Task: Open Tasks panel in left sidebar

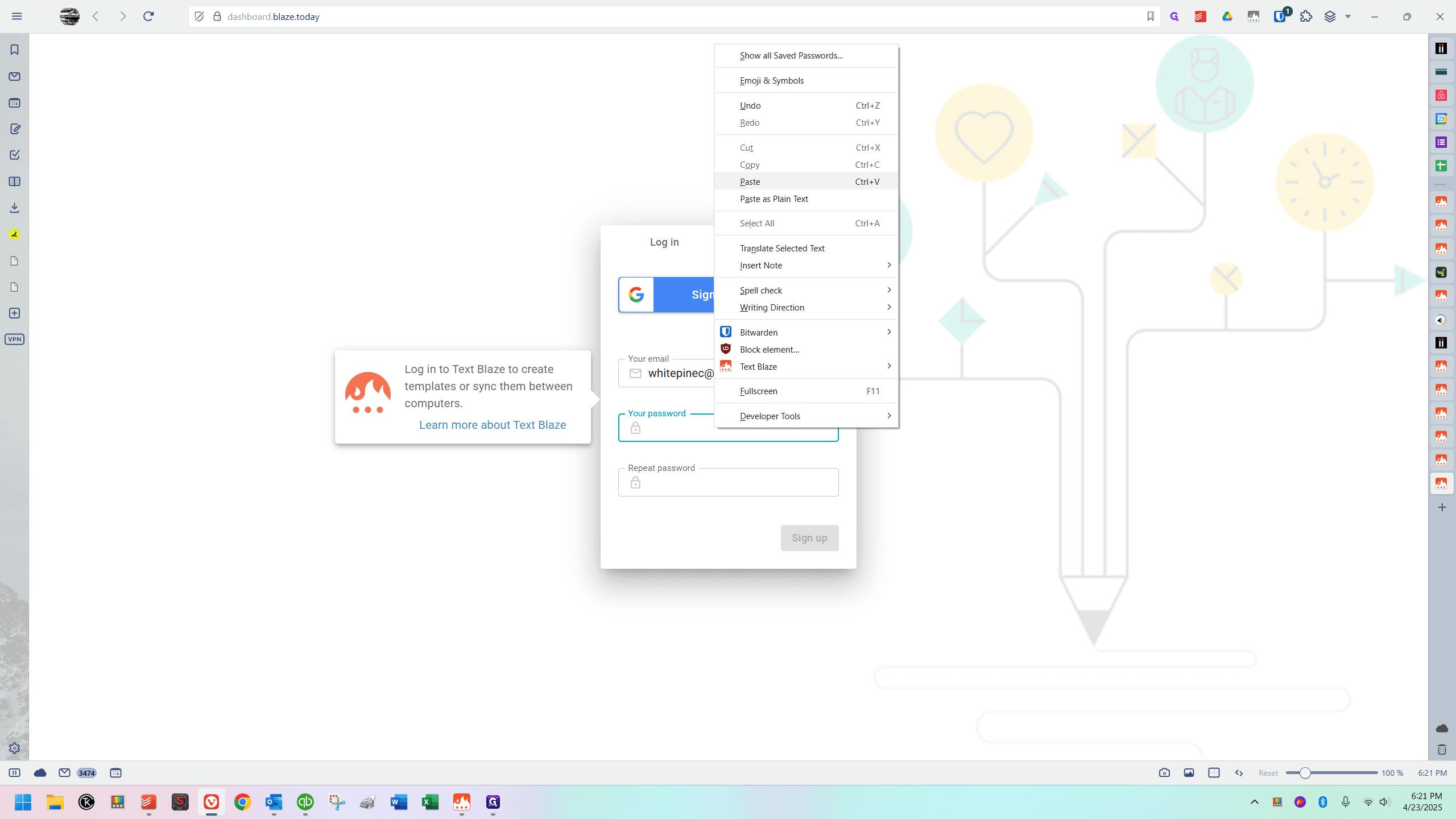Action: 14,155
